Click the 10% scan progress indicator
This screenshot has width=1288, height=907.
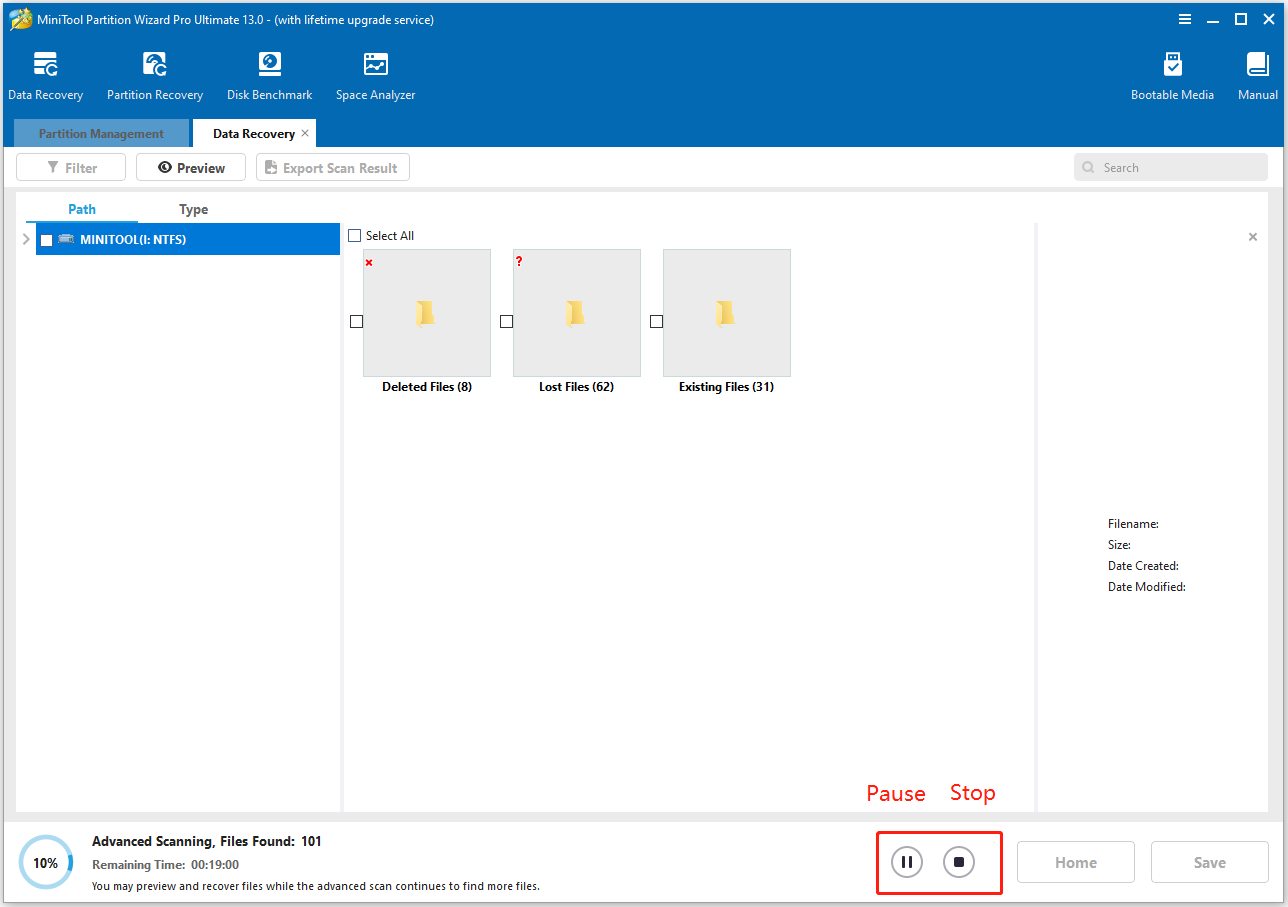(x=46, y=861)
